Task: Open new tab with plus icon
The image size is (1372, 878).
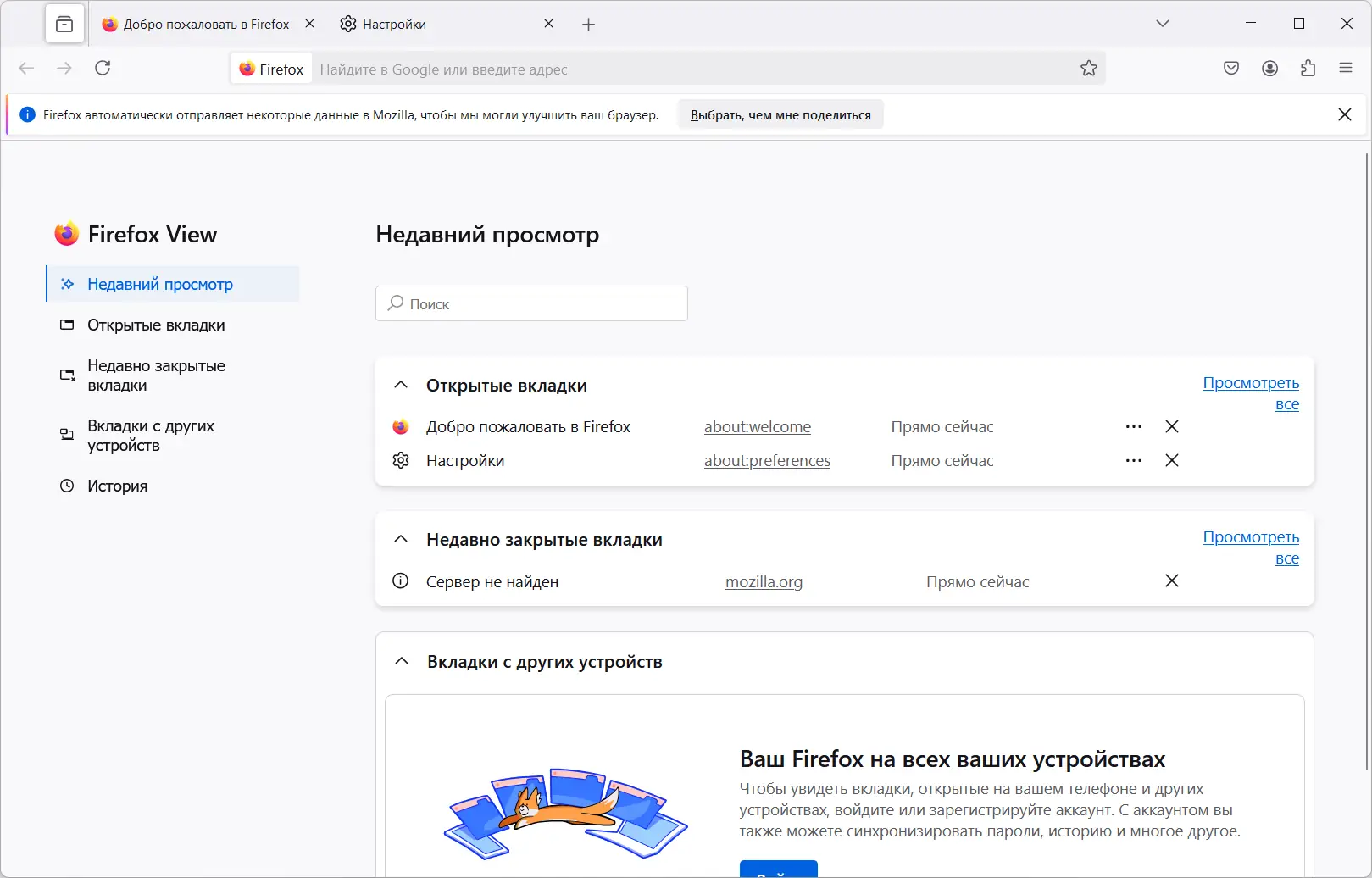Action: click(589, 25)
